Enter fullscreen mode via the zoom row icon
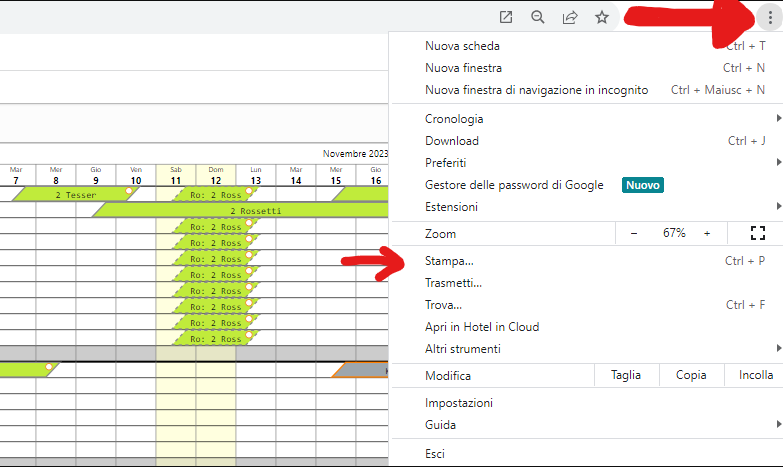 pyautogui.click(x=757, y=233)
